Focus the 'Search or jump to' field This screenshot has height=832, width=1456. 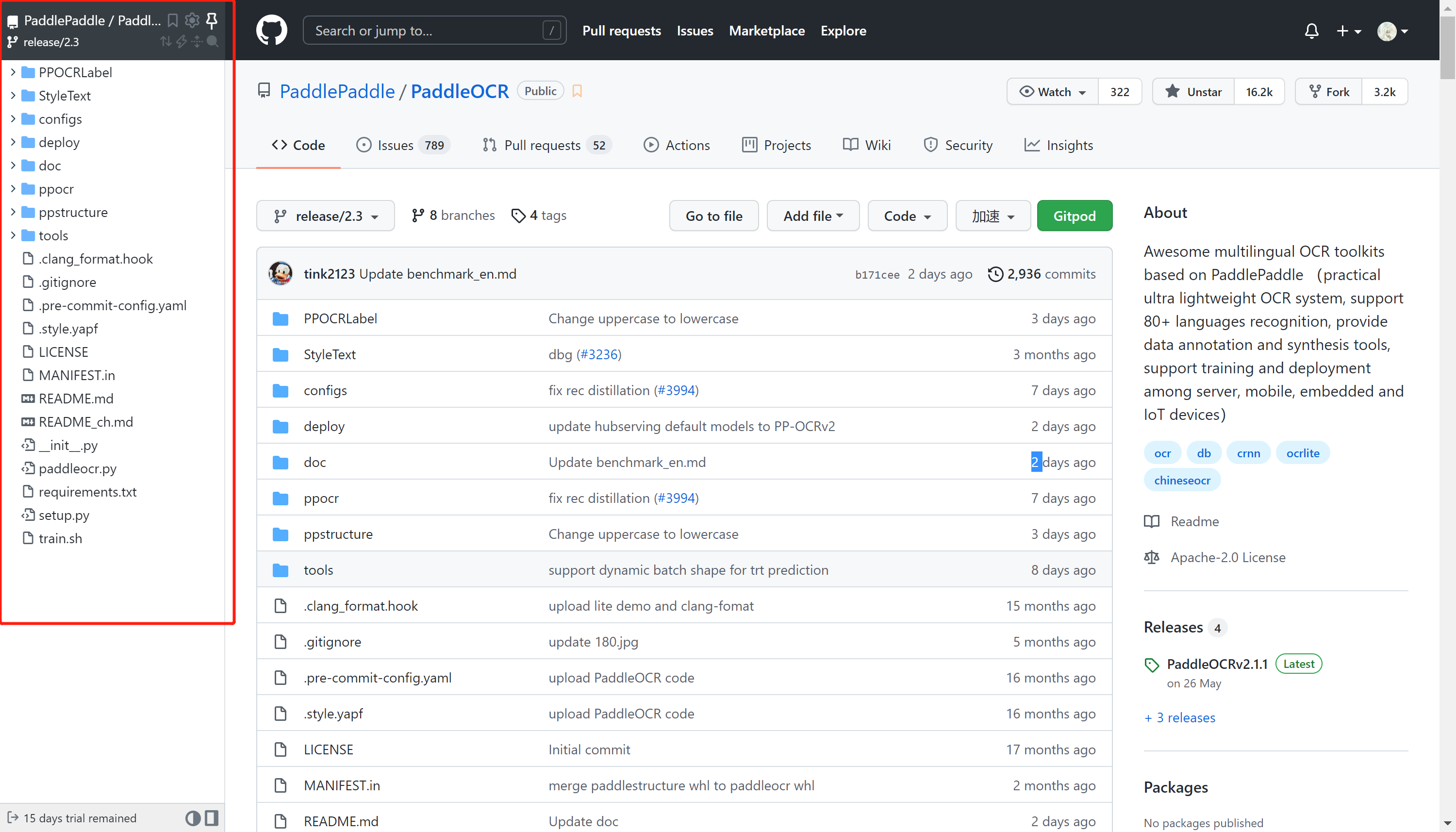pyautogui.click(x=426, y=31)
